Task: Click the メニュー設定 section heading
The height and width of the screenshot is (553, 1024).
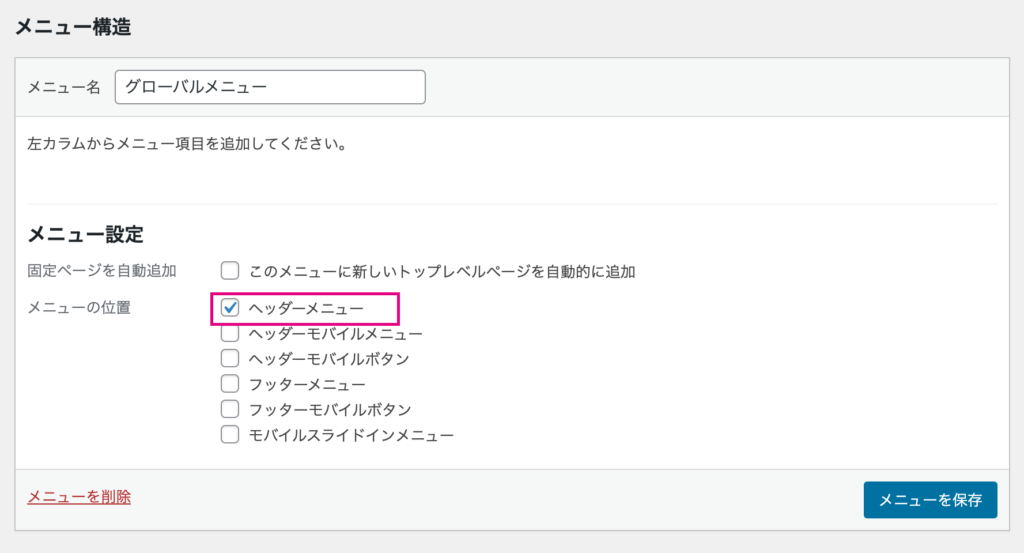Action: (86, 234)
